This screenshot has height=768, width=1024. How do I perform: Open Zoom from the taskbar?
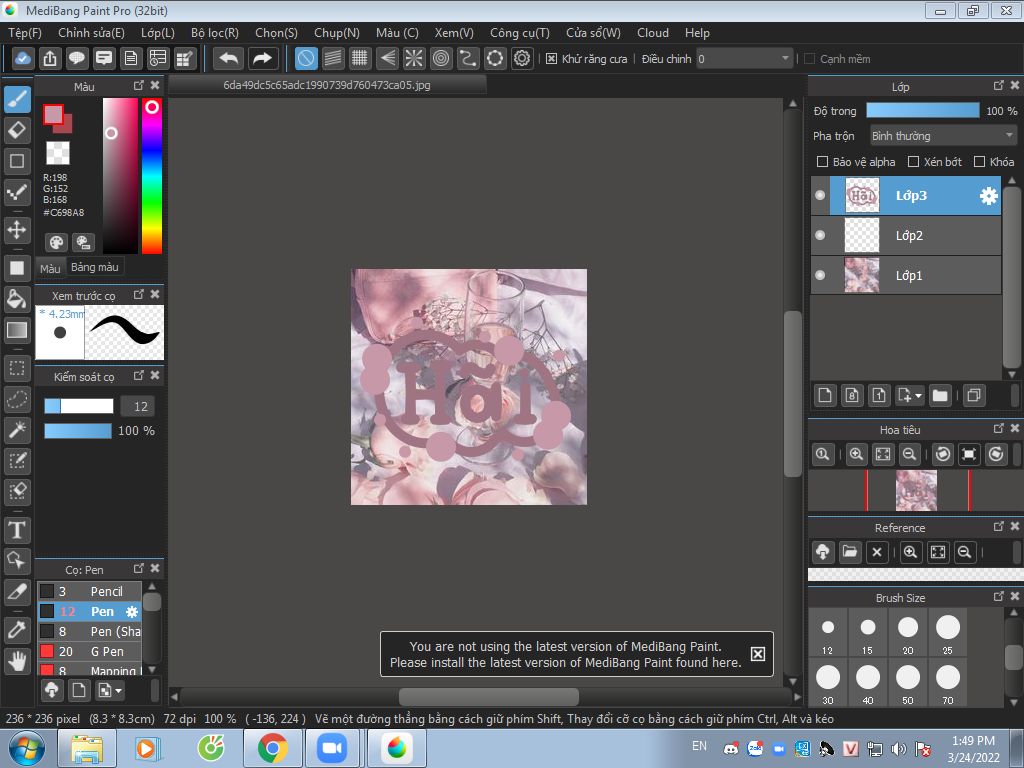[x=332, y=748]
